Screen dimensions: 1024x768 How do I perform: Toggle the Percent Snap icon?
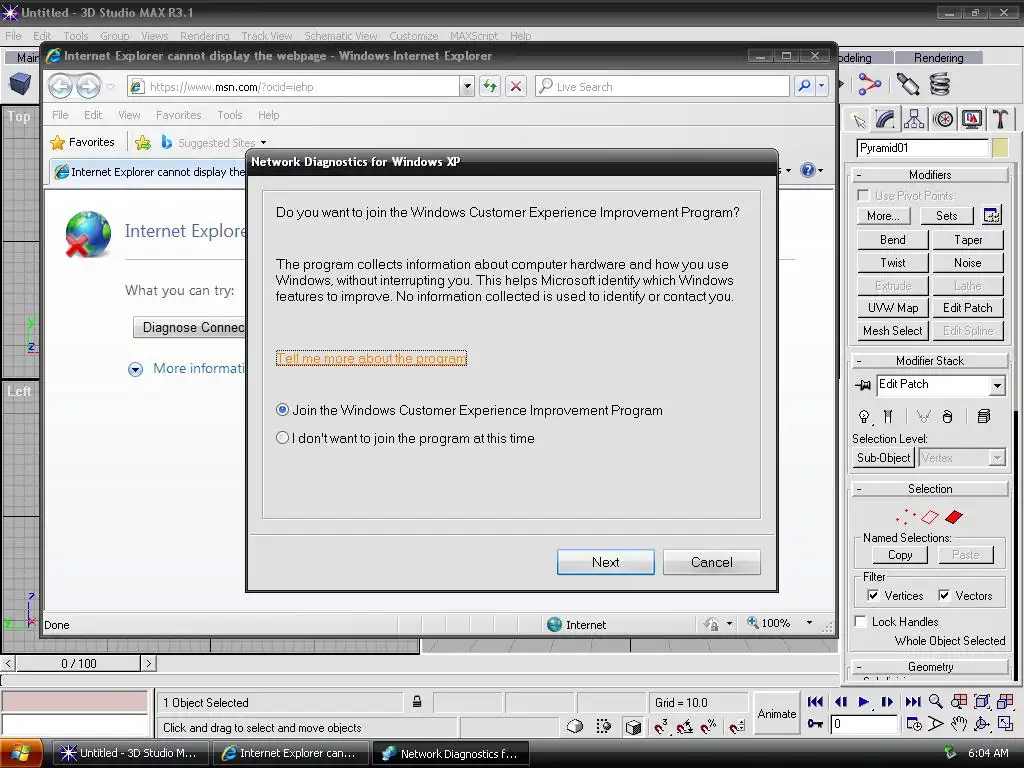coord(709,726)
